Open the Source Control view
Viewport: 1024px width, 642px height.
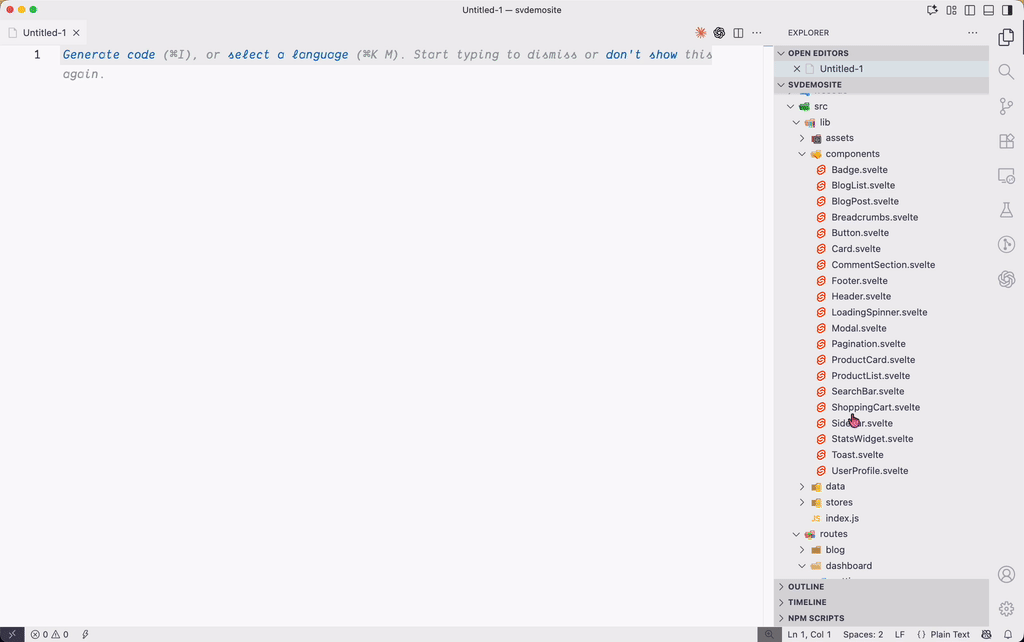1006,106
